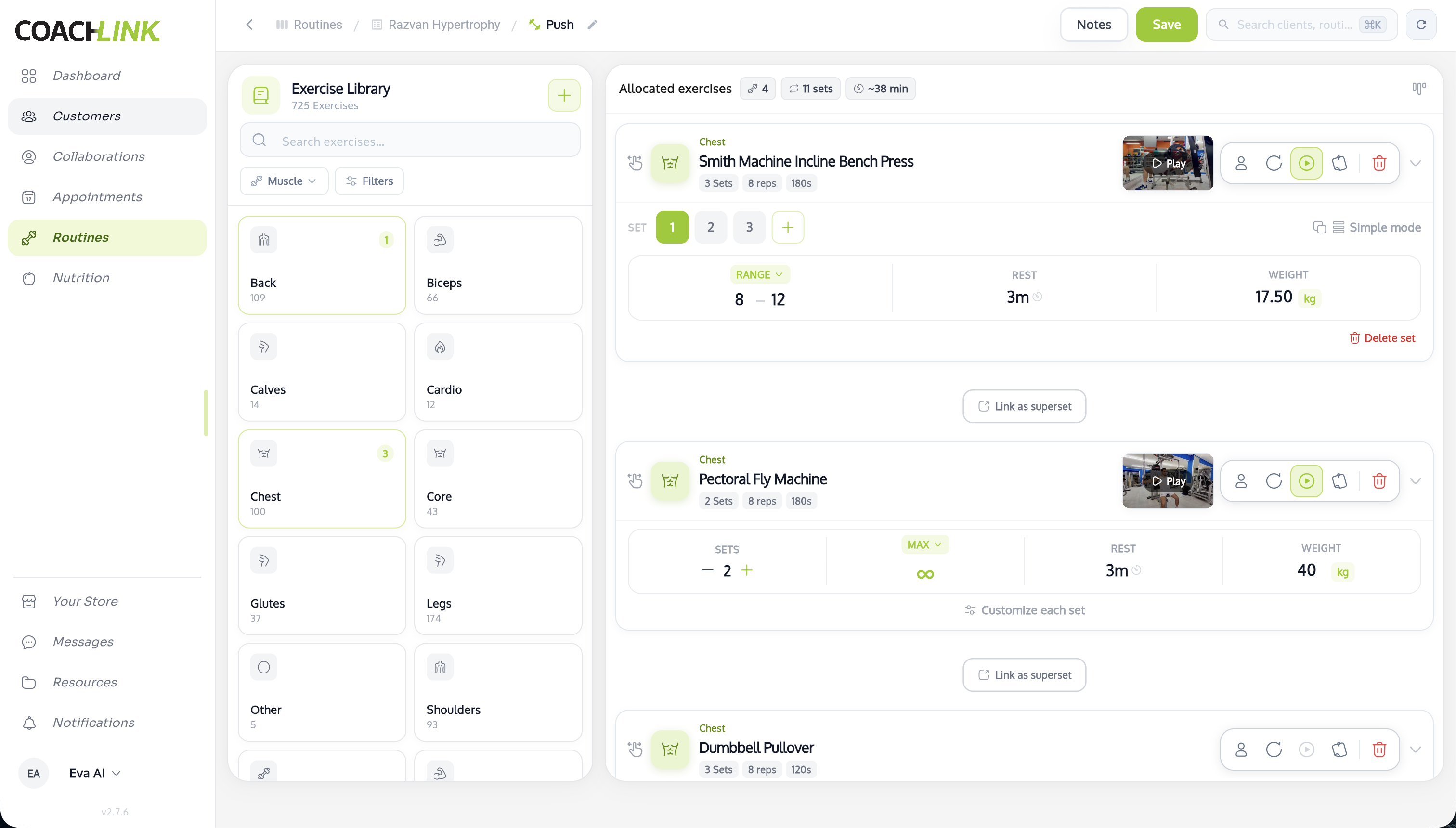Image resolution: width=1456 pixels, height=828 pixels.
Task: Click the back arrow in breadcrumb
Action: click(x=249, y=25)
